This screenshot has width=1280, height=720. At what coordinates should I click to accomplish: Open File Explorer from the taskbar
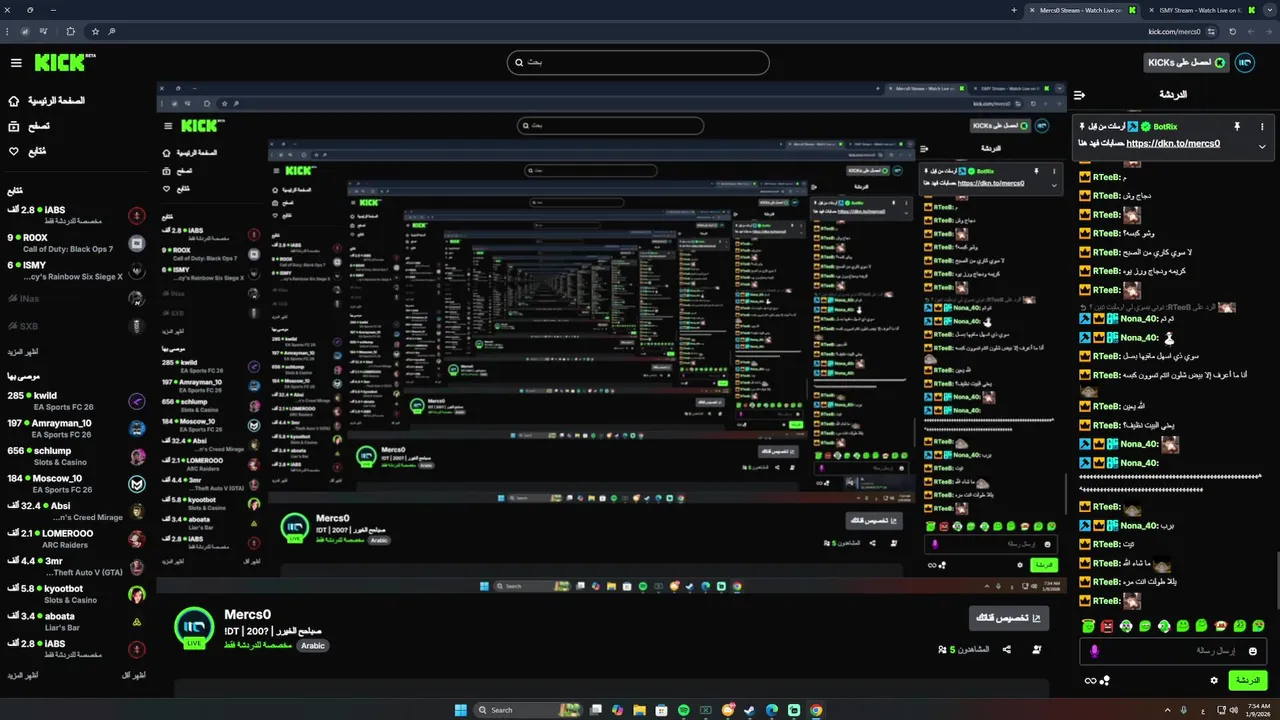click(x=639, y=710)
